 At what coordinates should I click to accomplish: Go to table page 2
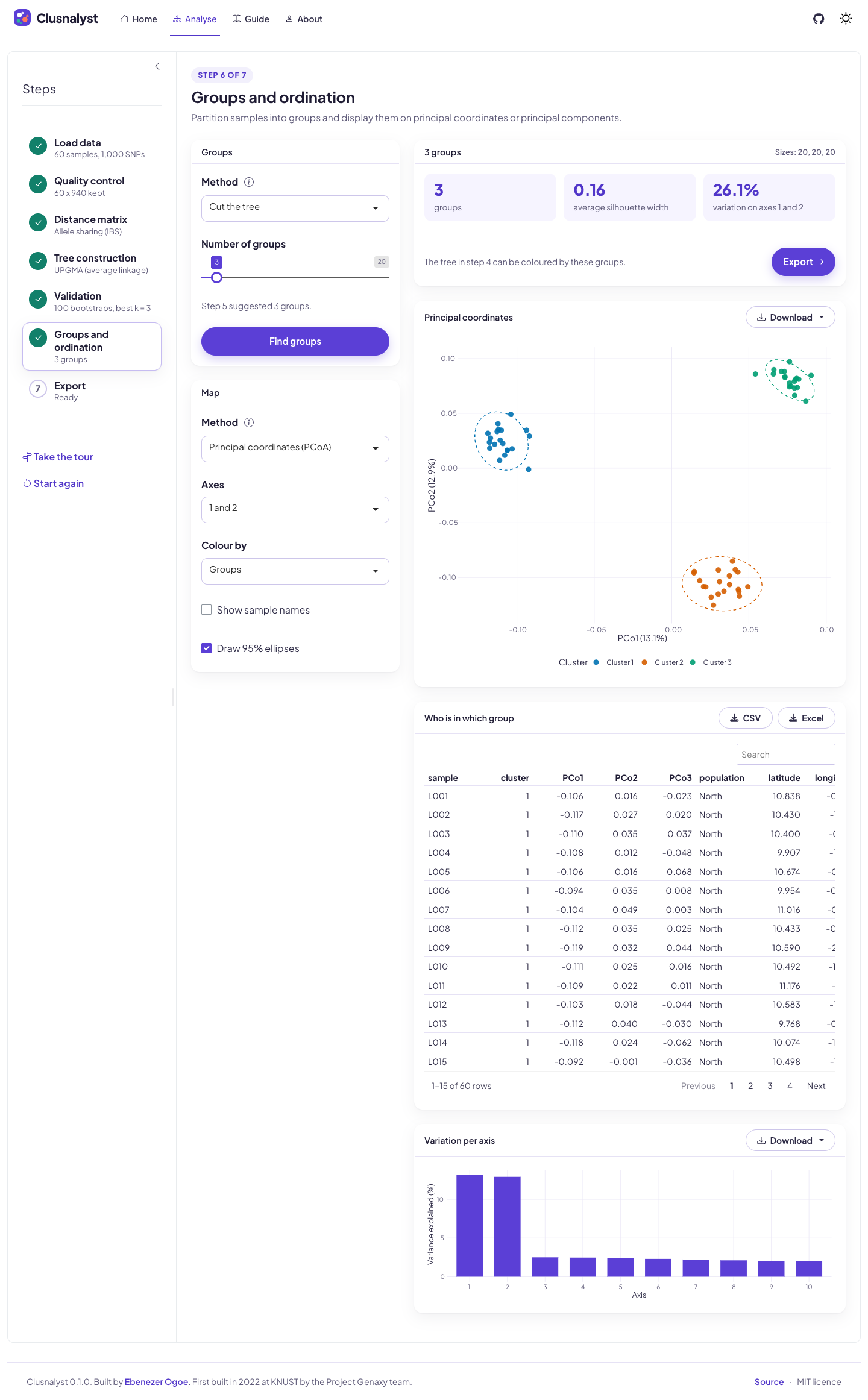tap(750, 1086)
